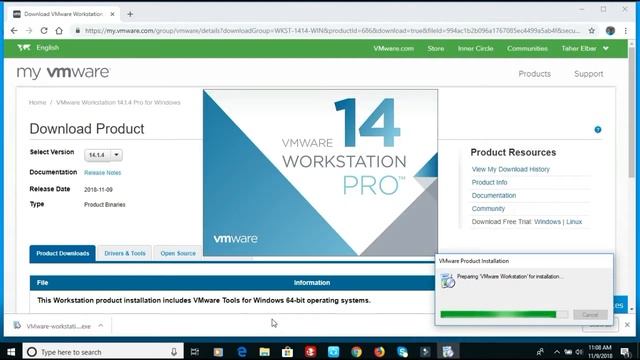The height and width of the screenshot is (360, 640).
Task: Open the Select Version 14.1.4 dropdown
Action: [x=103, y=155]
